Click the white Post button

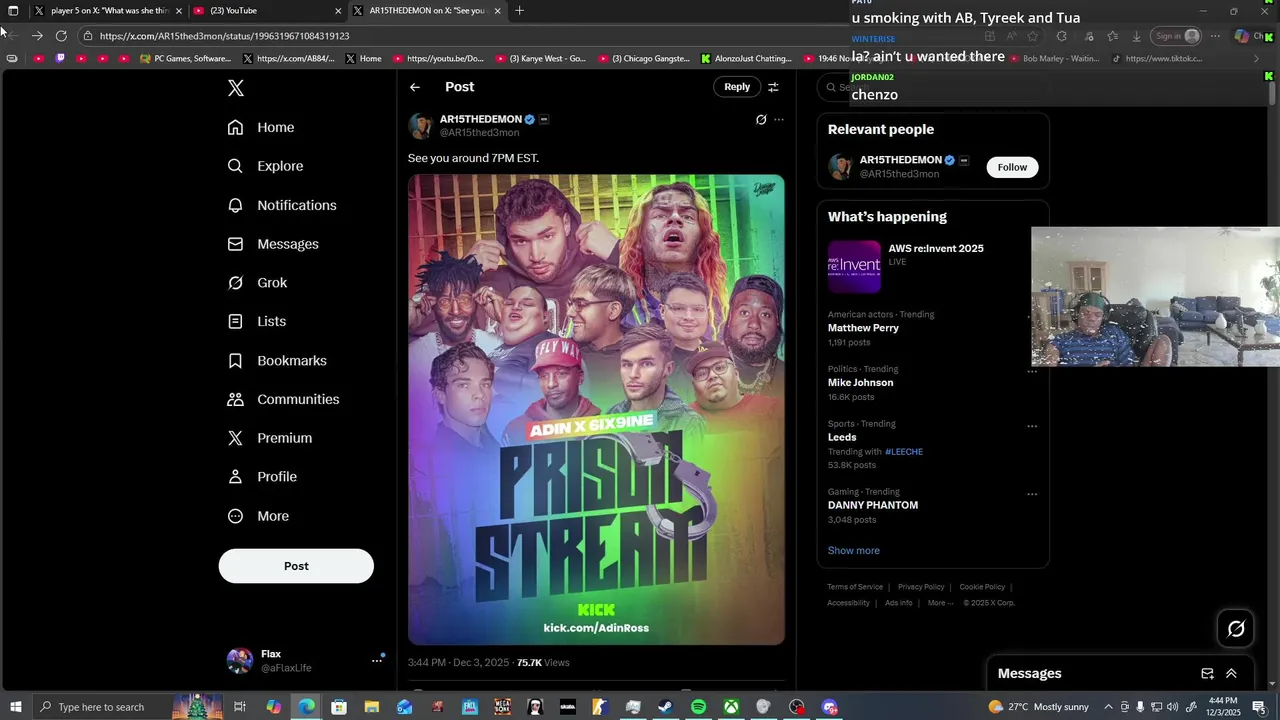tap(296, 566)
